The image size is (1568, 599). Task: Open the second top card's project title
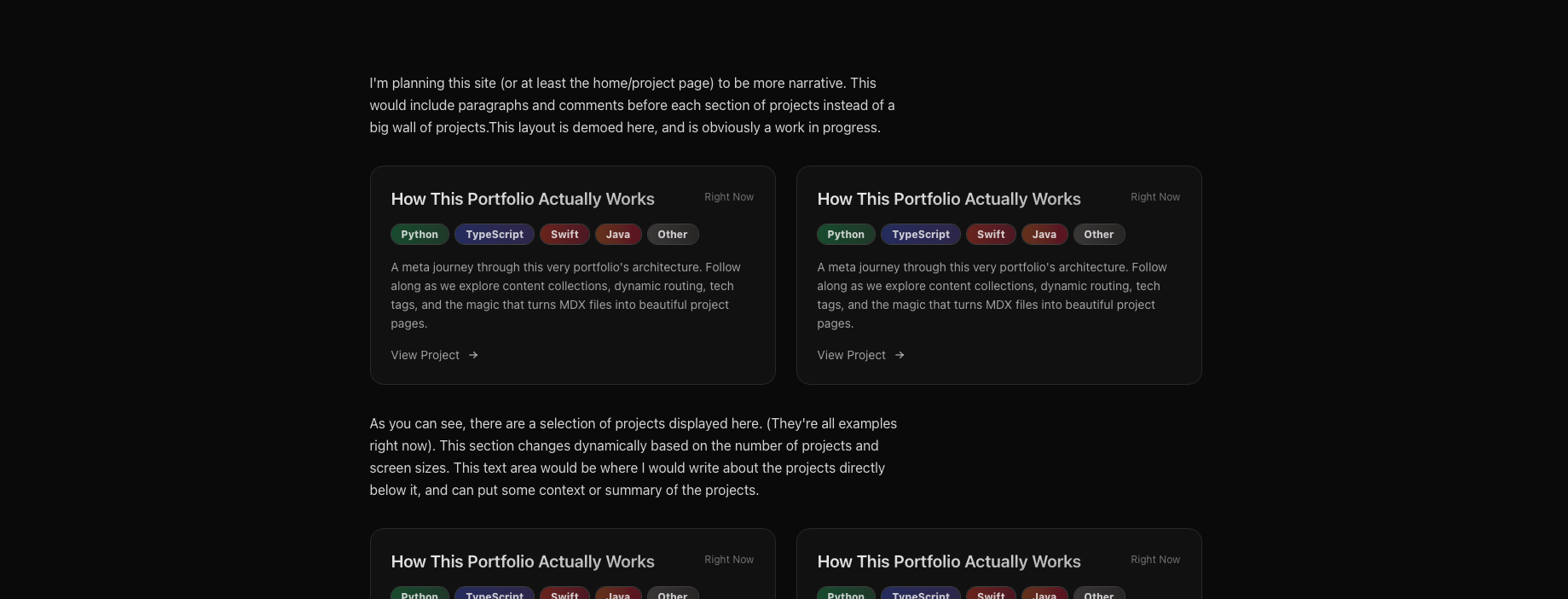click(x=949, y=199)
